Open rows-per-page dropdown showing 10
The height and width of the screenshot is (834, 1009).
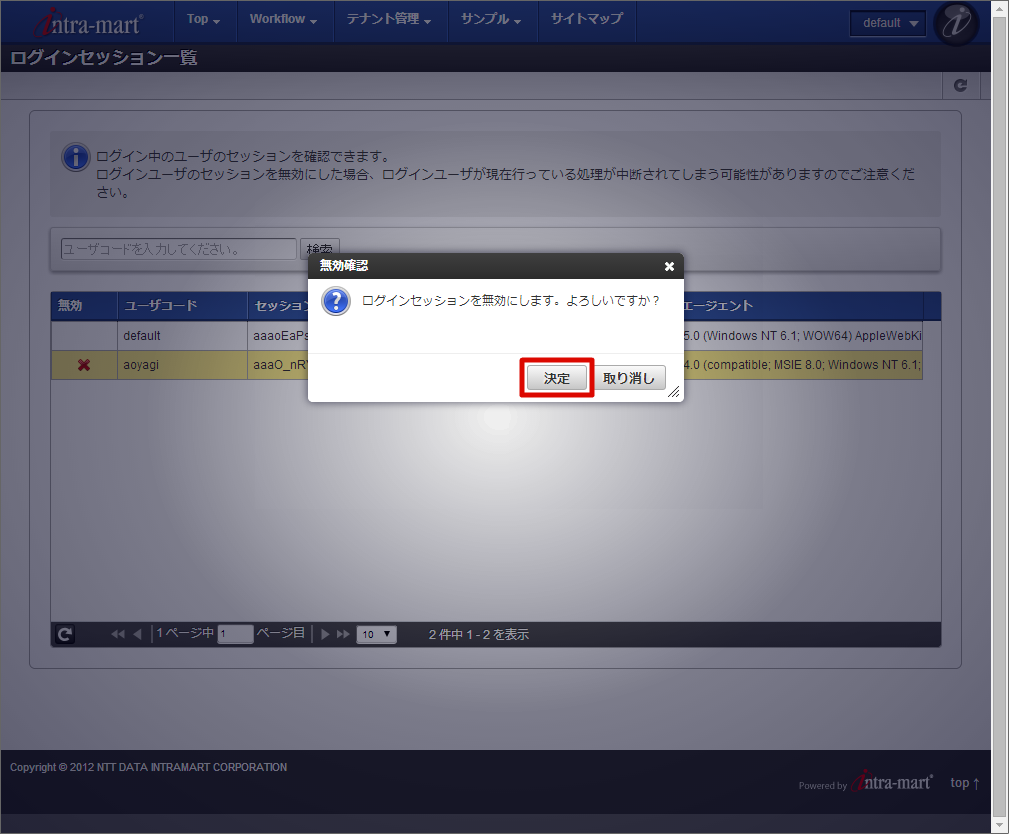point(376,635)
